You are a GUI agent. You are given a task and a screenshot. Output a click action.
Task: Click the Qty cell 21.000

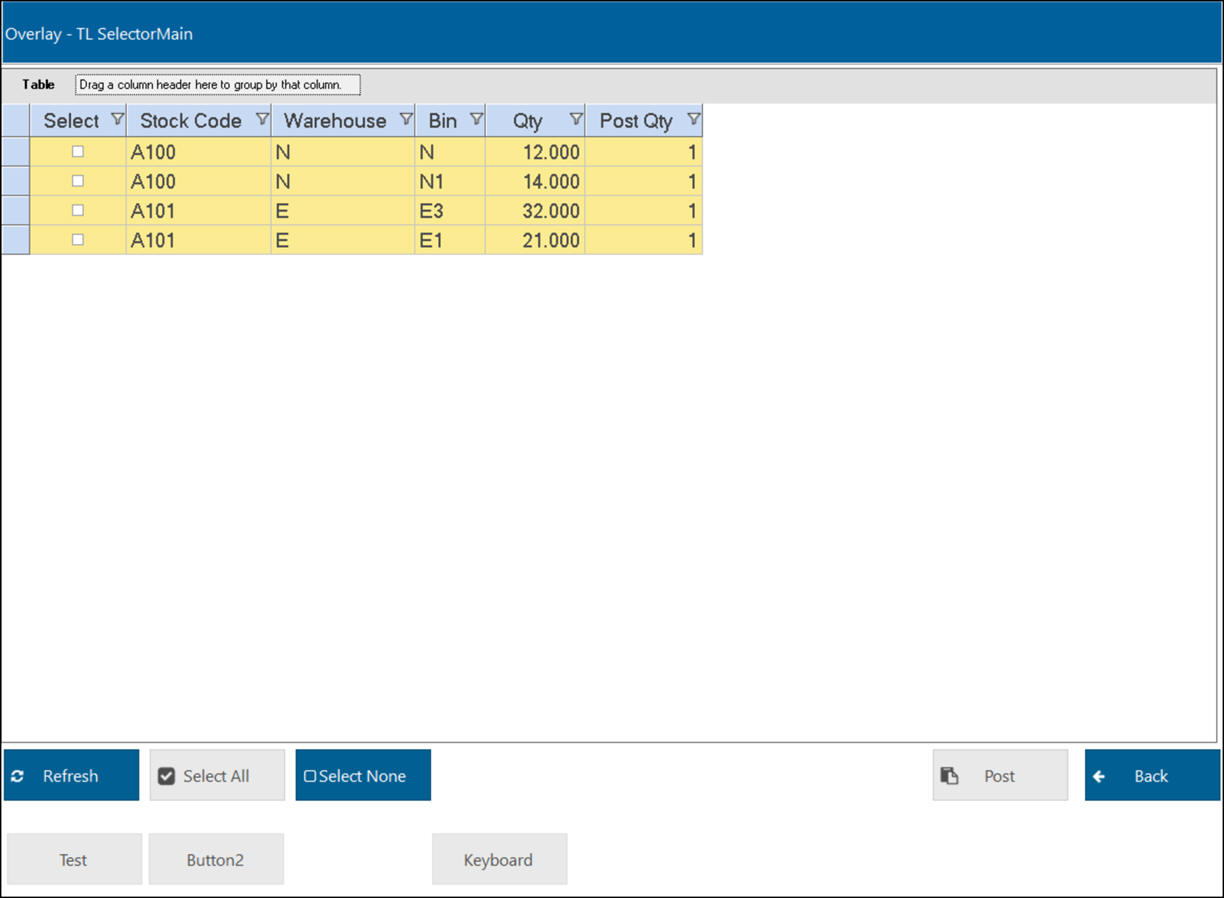(535, 240)
